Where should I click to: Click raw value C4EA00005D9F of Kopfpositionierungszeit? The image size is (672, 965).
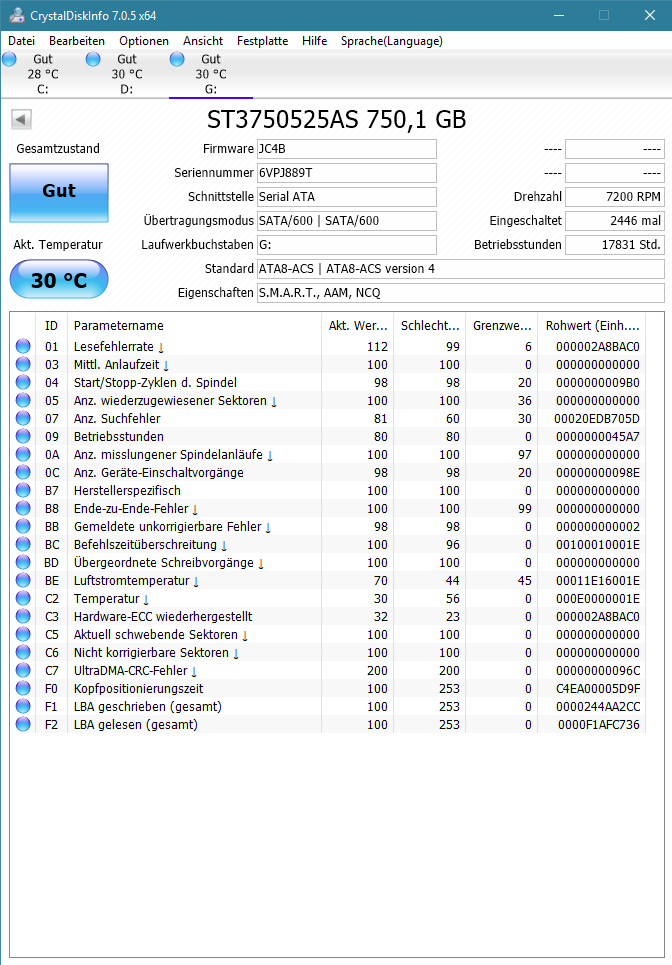click(598, 689)
